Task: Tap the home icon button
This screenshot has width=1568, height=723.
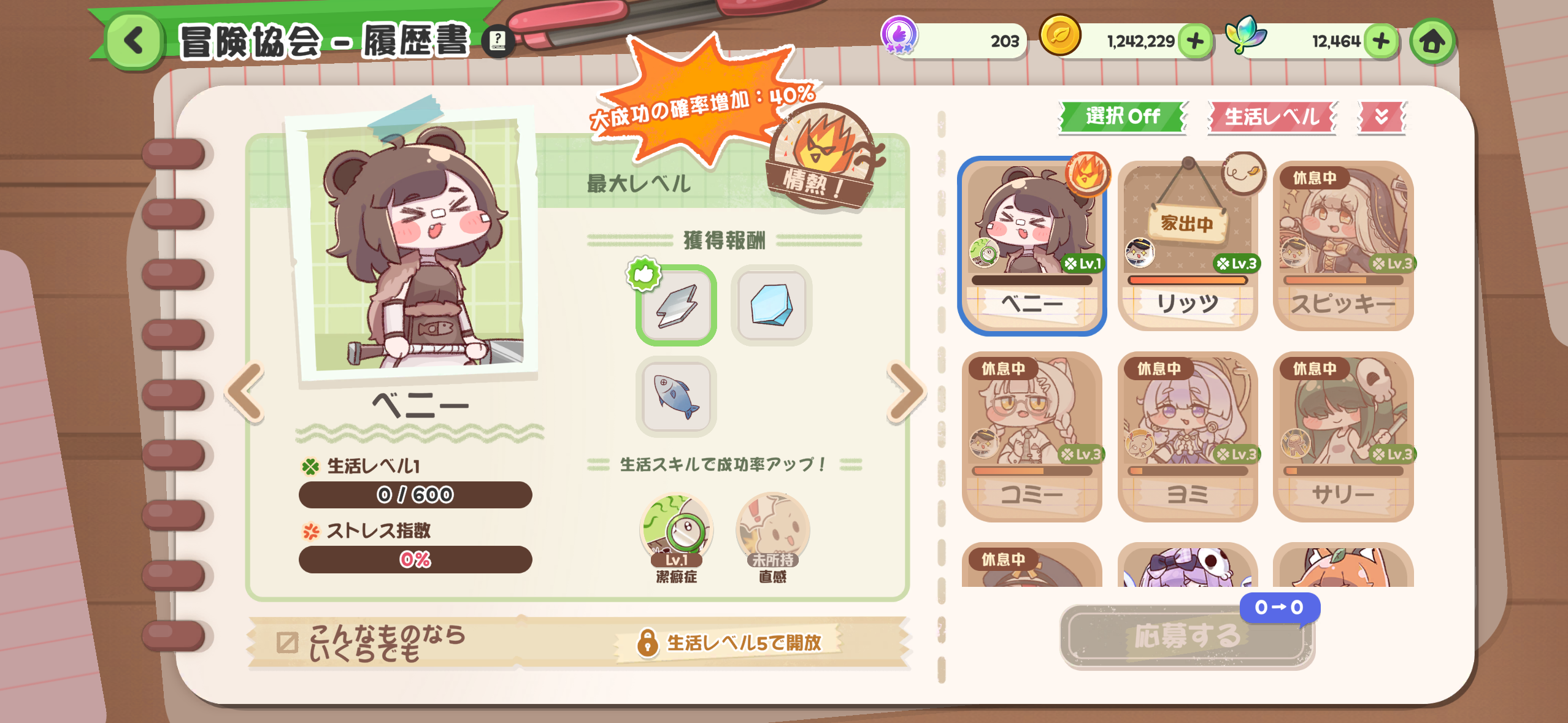Action: [1432, 42]
